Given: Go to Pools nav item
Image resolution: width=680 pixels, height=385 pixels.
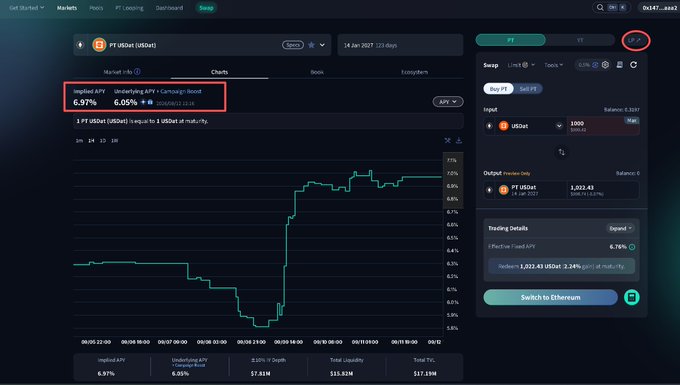Looking at the screenshot, I should click(x=96, y=8).
